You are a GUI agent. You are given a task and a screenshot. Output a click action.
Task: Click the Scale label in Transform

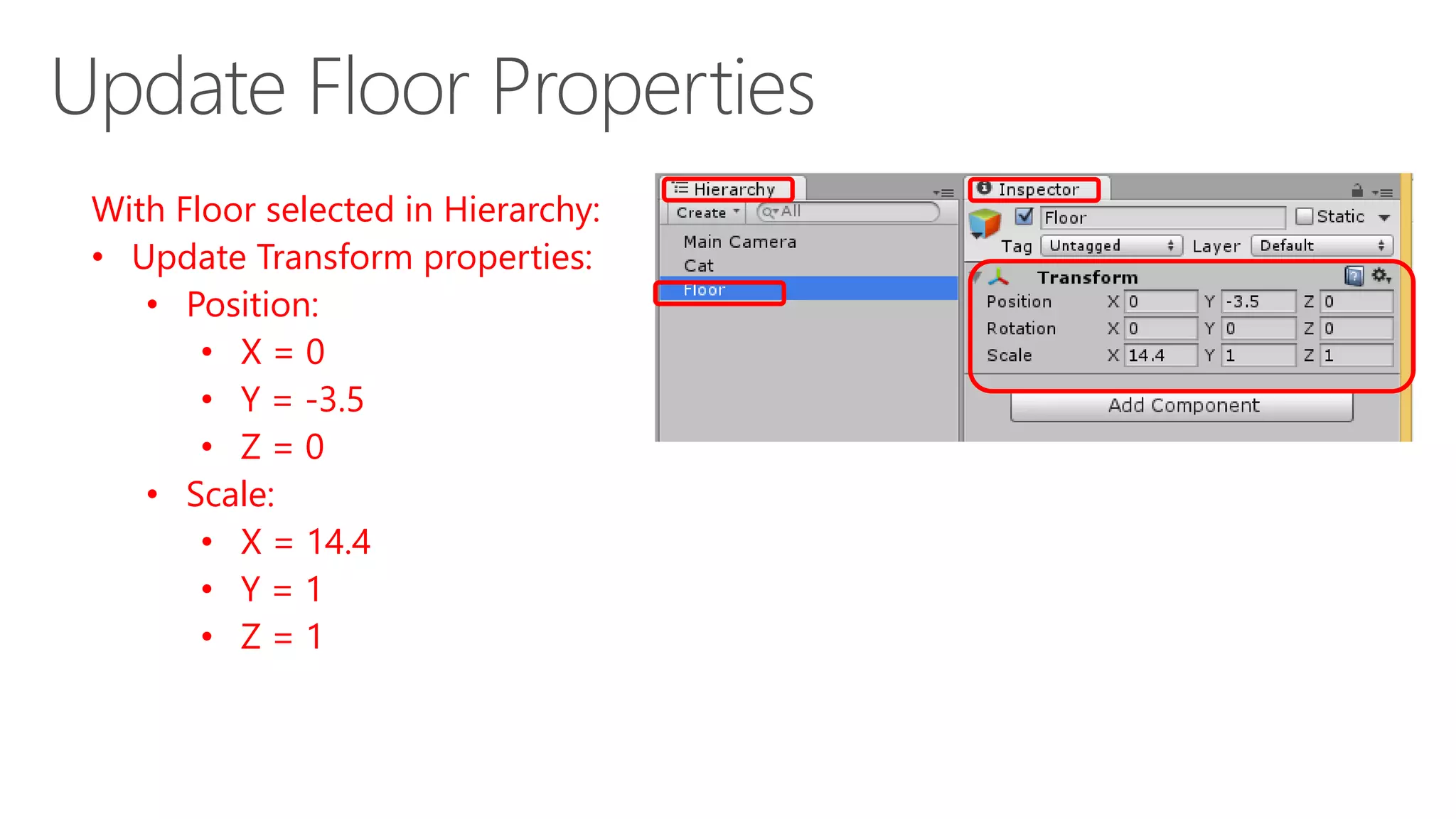point(1009,355)
